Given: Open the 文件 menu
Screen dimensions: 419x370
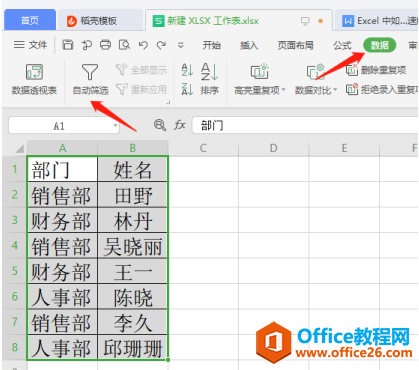Looking at the screenshot, I should [30, 45].
